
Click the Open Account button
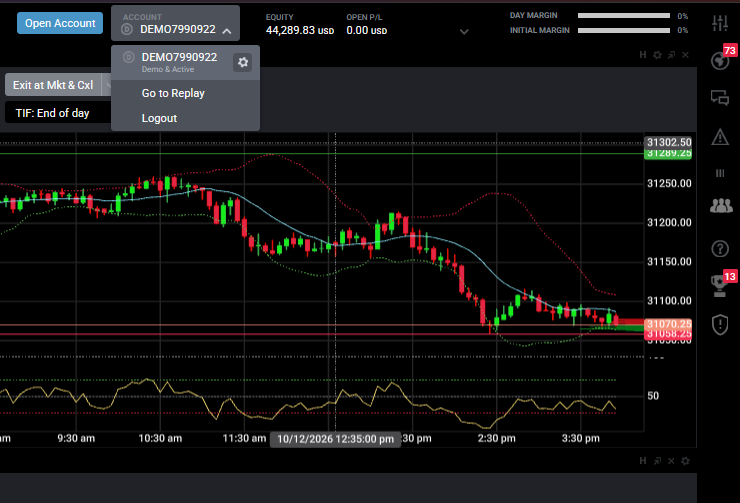(60, 23)
